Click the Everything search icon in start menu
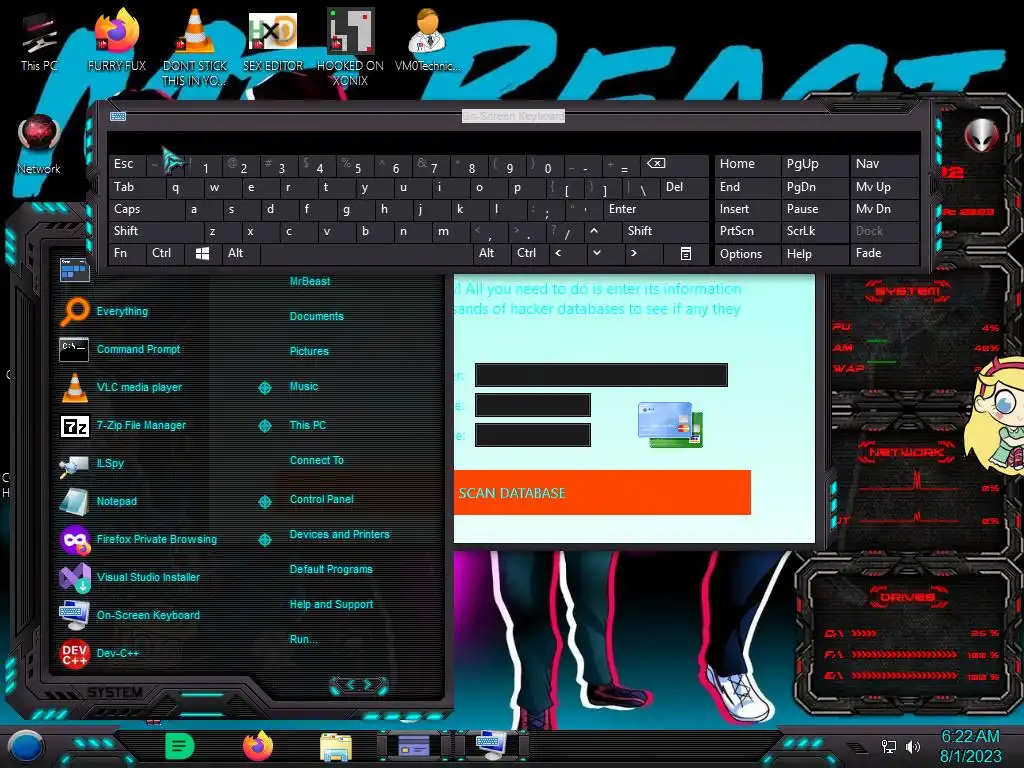The width and height of the screenshot is (1024, 768). (74, 311)
